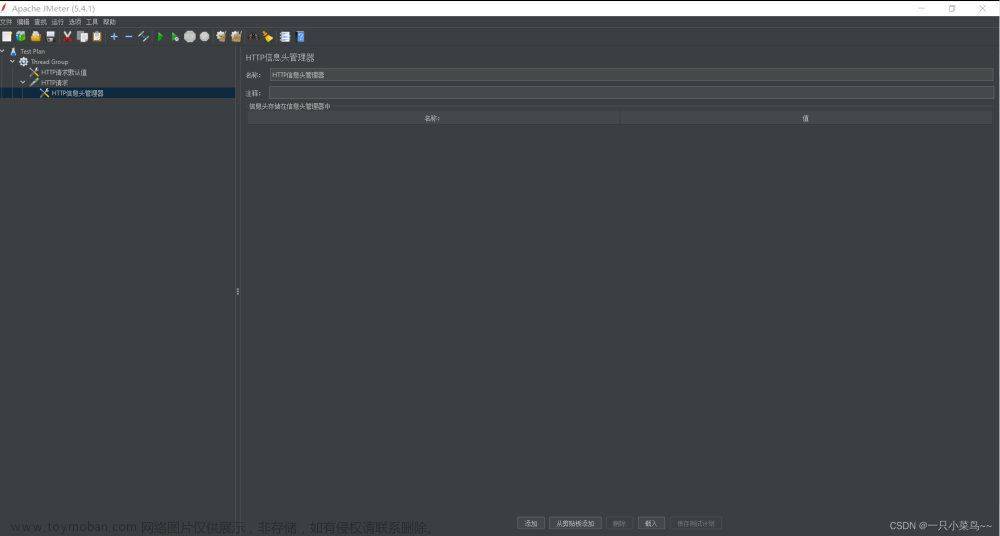
Task: Open the Function Helper list icon
Action: point(284,36)
